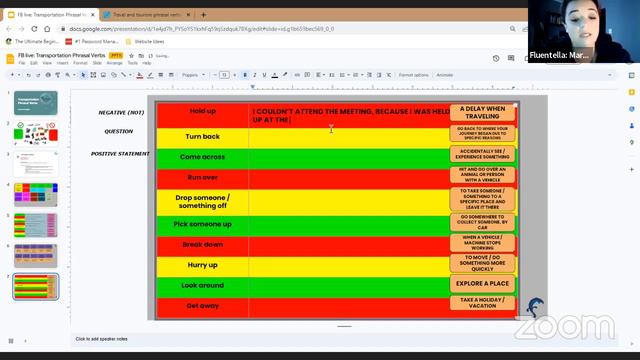Toggle Italic formatting
640x360 pixels.
[x=255, y=75]
